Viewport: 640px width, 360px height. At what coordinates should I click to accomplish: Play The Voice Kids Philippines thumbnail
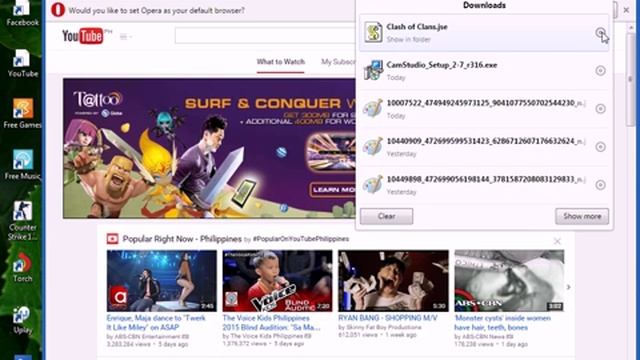coord(277,281)
